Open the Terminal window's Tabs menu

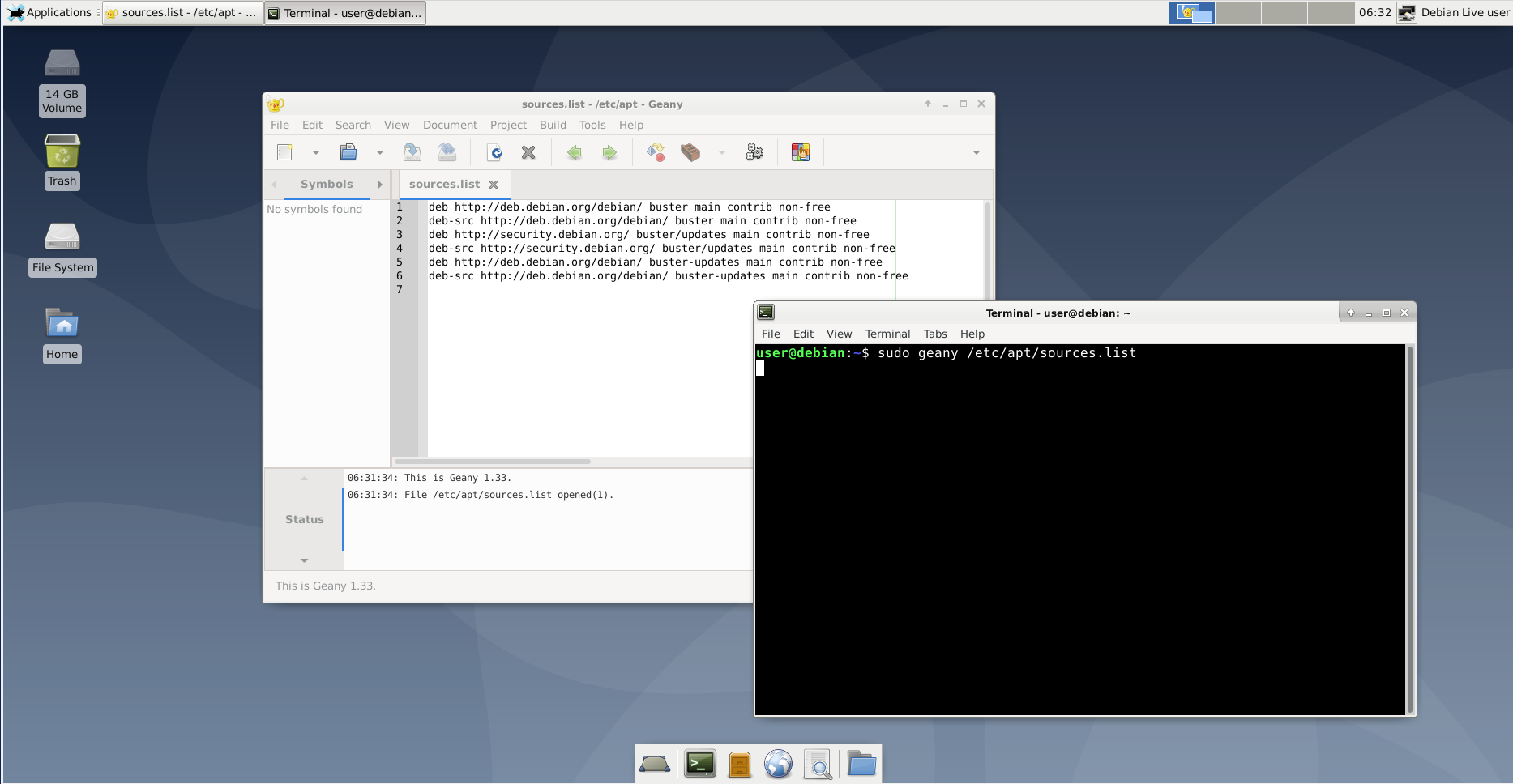[x=935, y=334]
